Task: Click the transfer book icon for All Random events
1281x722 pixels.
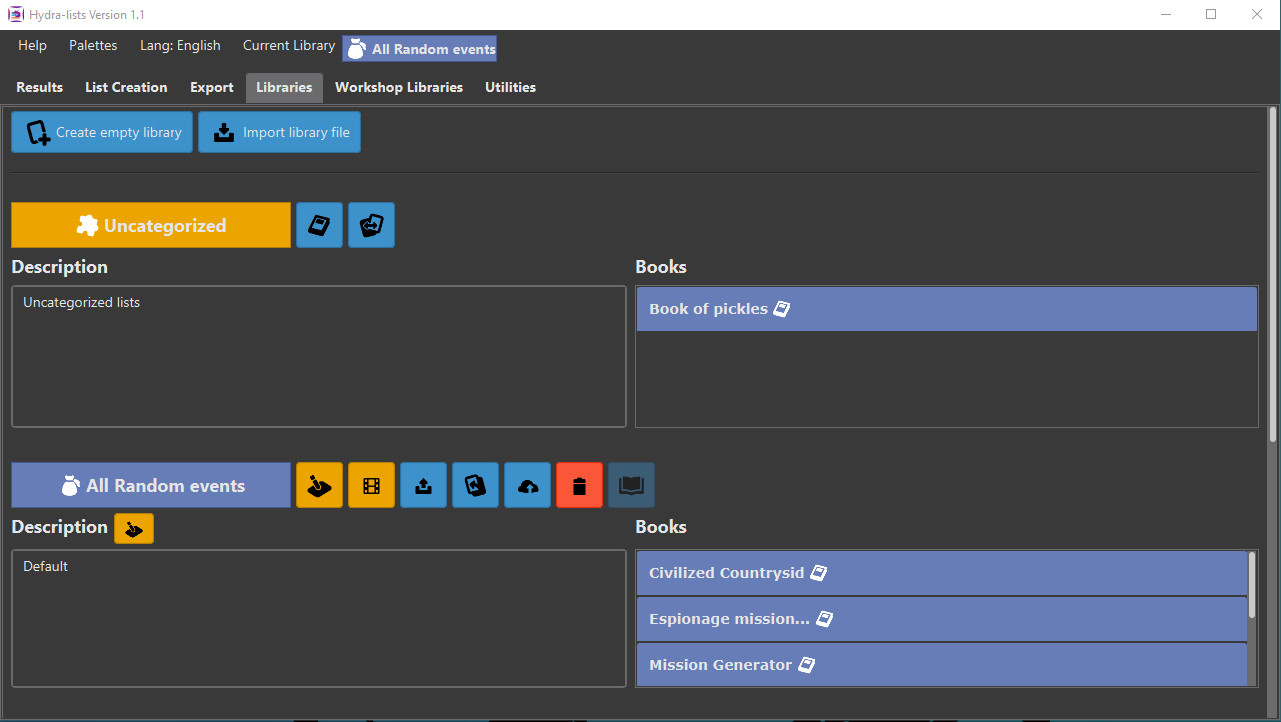Action: 475,485
